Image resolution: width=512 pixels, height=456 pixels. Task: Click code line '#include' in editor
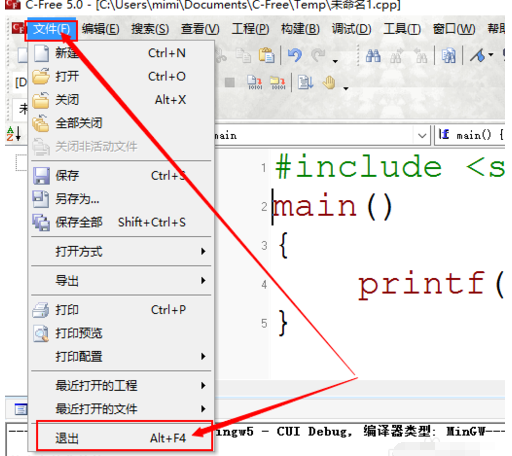(x=389, y=167)
